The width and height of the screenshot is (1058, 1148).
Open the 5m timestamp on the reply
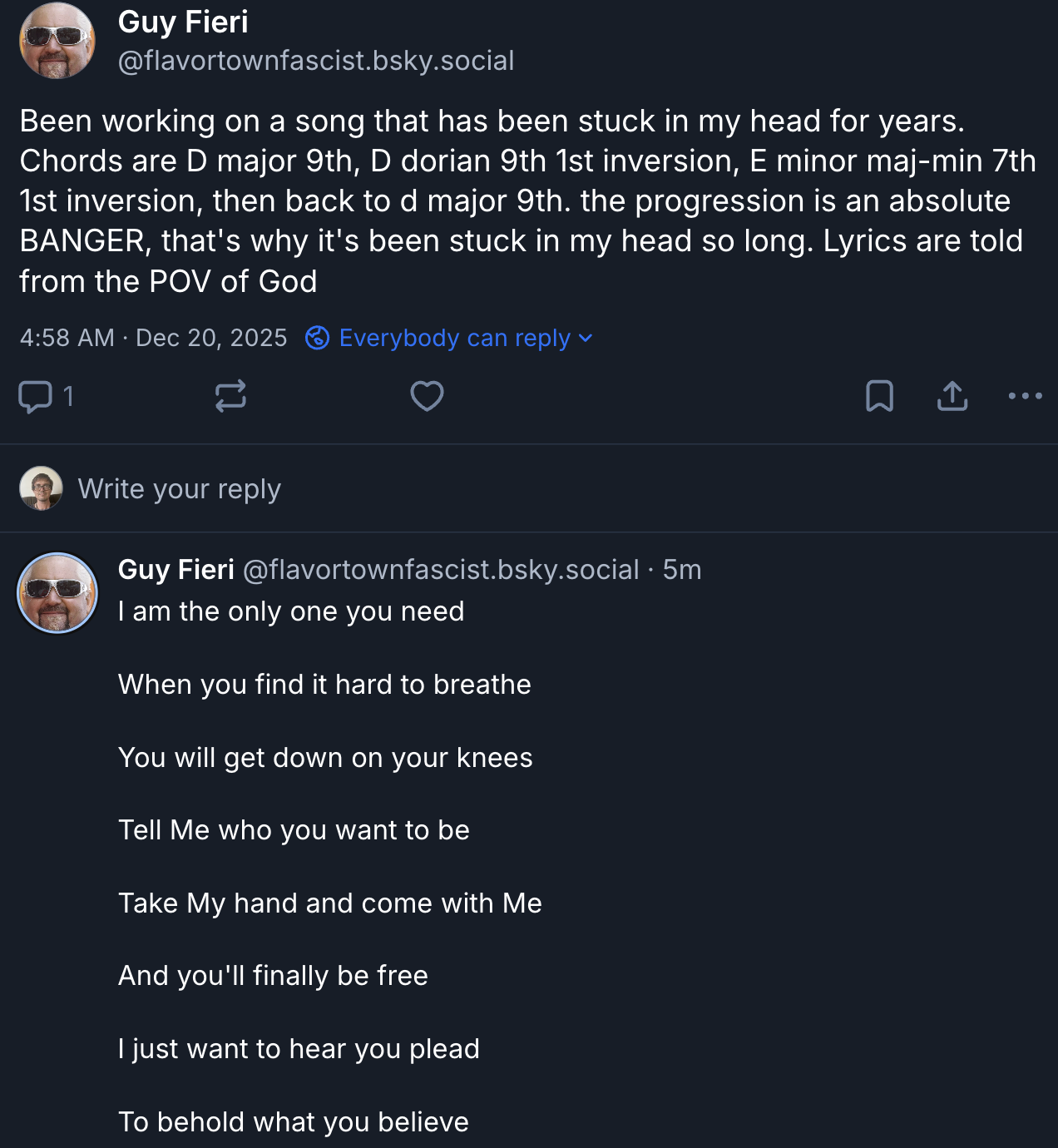[682, 570]
